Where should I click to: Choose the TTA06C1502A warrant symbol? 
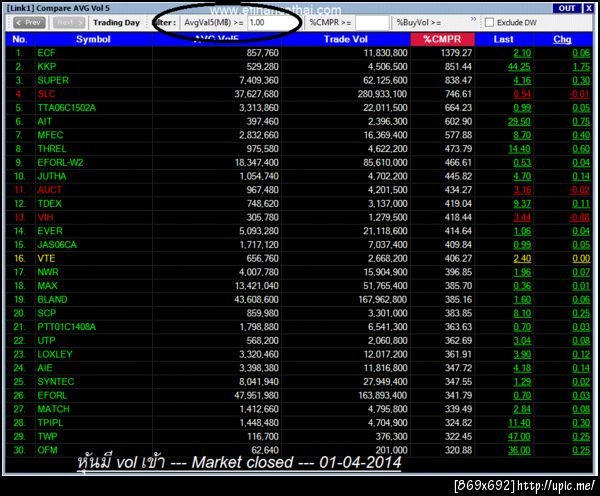click(67, 108)
